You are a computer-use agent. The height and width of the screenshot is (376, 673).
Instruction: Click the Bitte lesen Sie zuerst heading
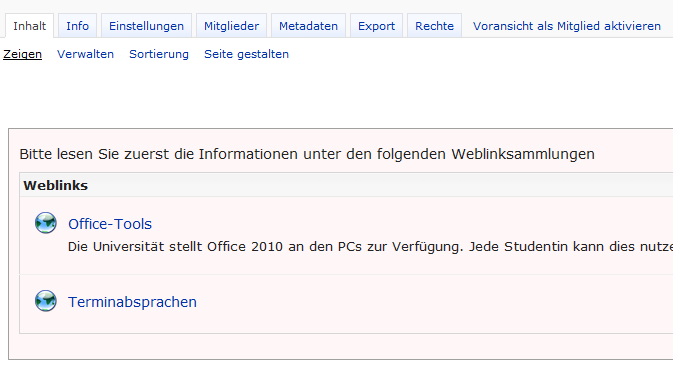(x=307, y=154)
